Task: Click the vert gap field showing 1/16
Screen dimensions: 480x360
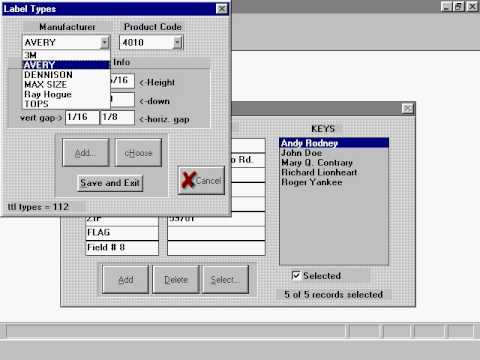Action: pos(82,117)
